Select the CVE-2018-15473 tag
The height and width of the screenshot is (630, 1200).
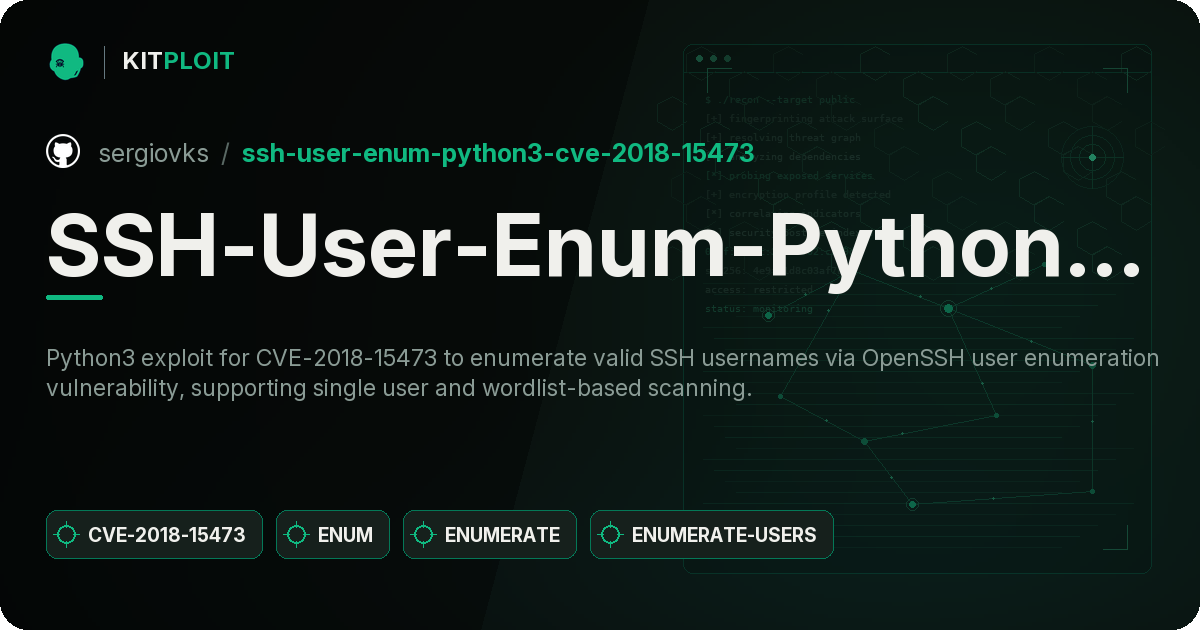click(x=154, y=535)
